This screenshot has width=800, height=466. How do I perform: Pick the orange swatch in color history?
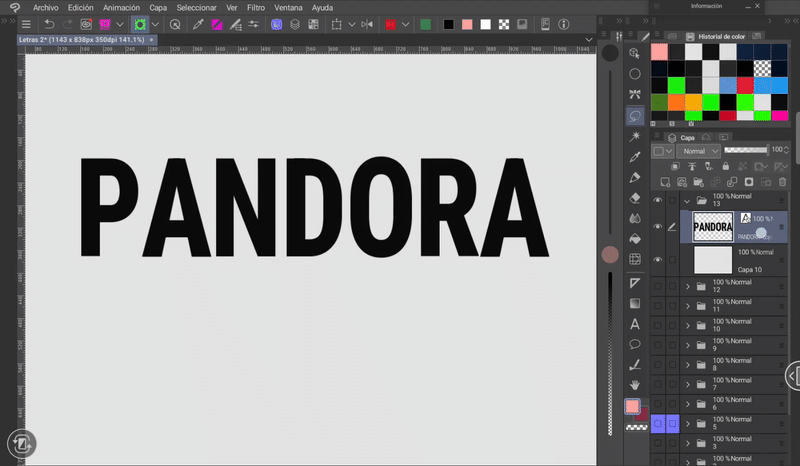coord(676,102)
